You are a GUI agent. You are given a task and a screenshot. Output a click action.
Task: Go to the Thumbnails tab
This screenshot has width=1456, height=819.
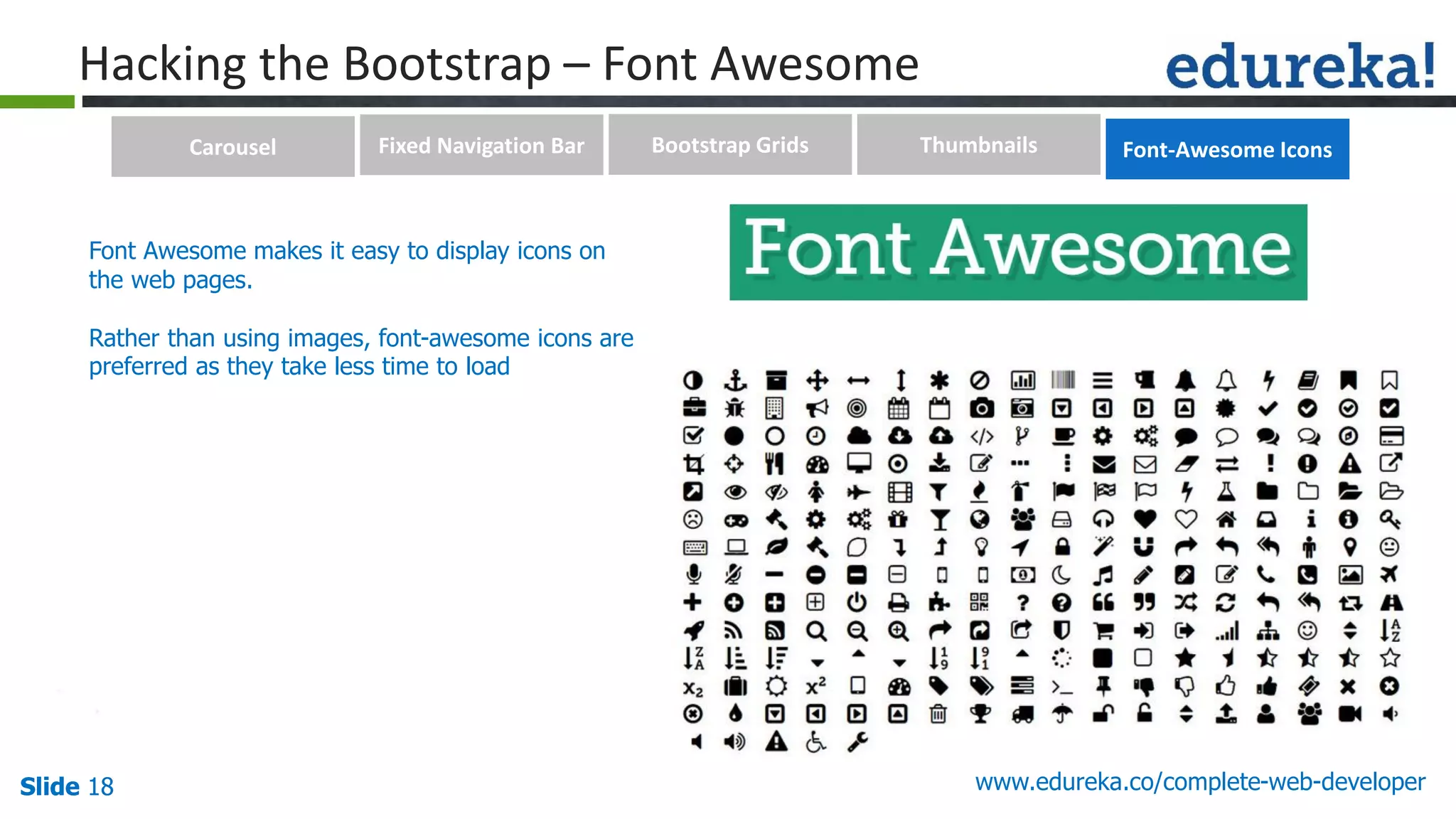click(978, 144)
